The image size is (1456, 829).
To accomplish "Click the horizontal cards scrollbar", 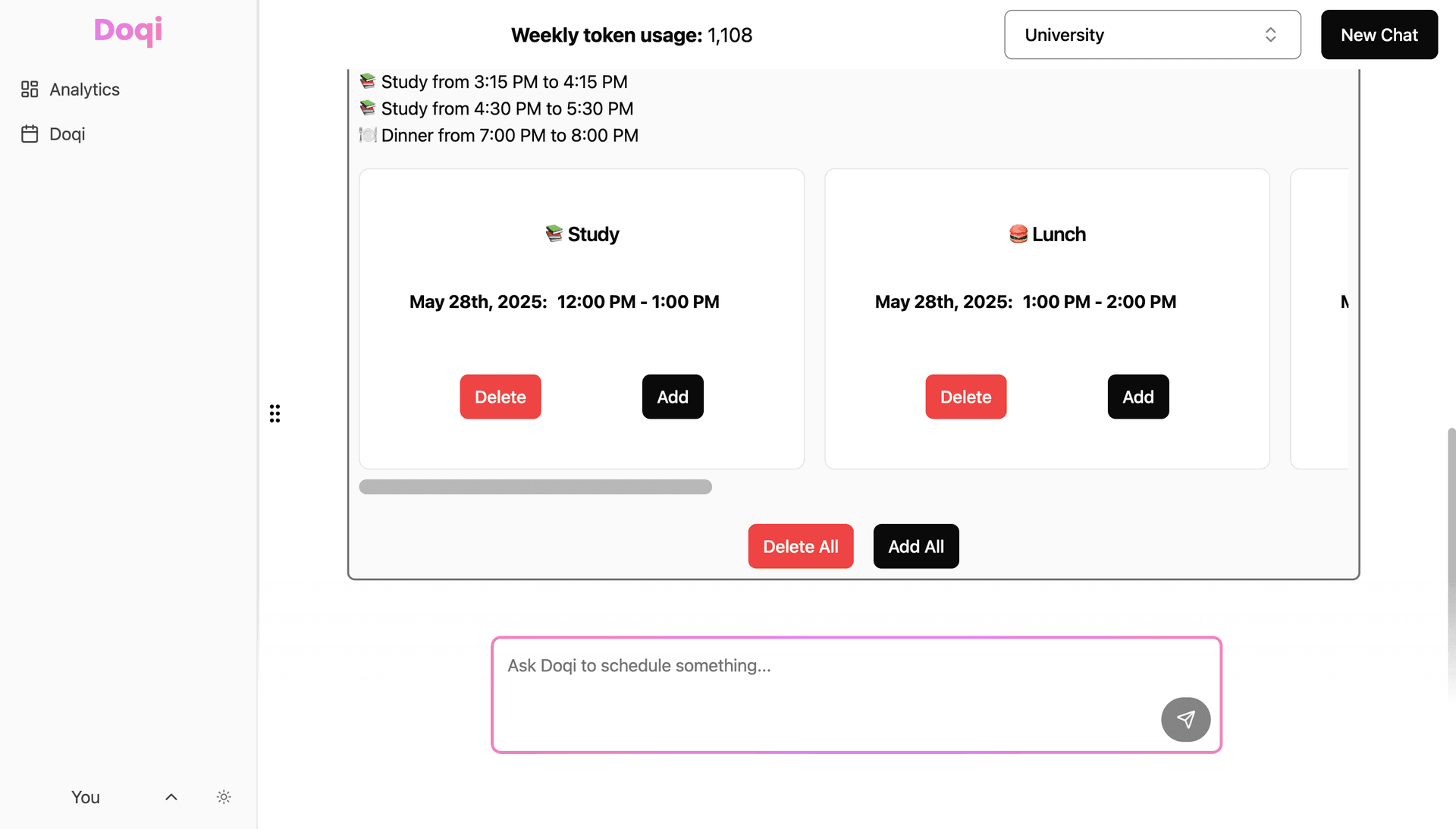I will tap(535, 487).
